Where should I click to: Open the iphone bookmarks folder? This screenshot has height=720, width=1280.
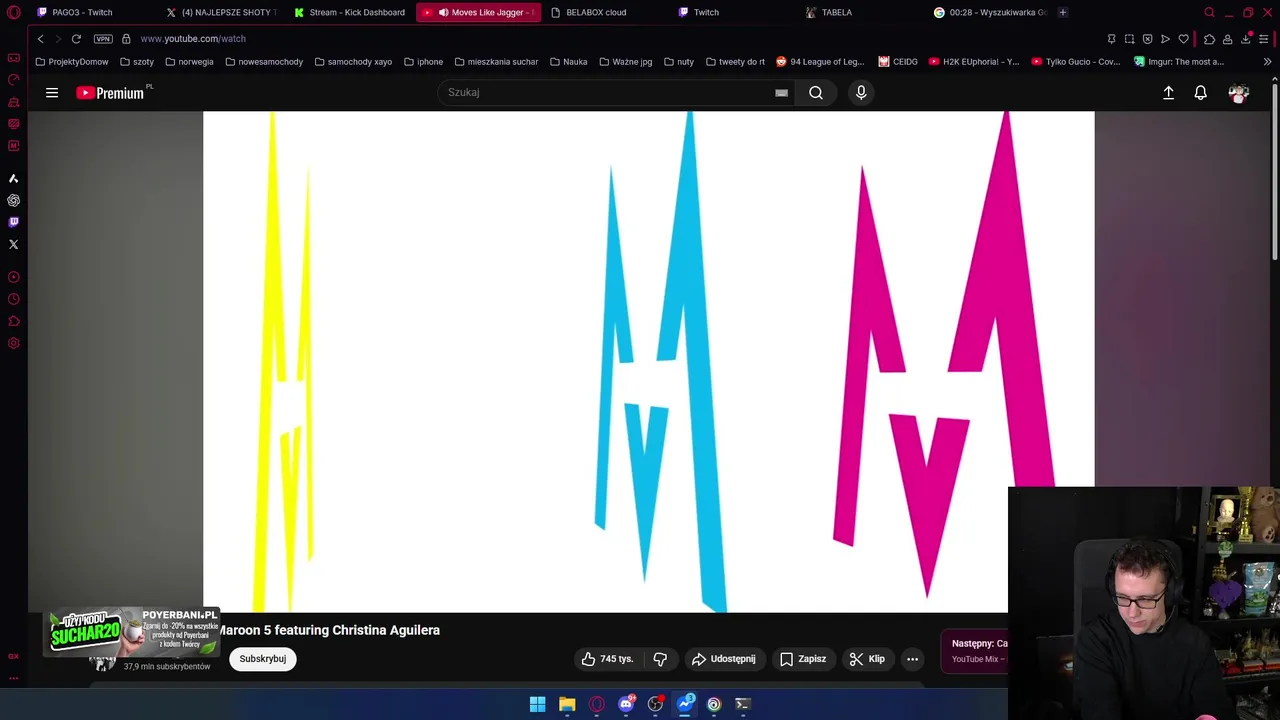[424, 62]
